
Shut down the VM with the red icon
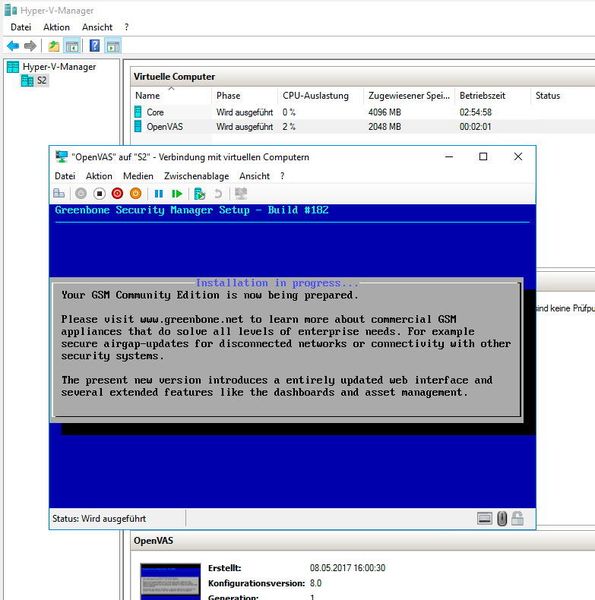(117, 194)
